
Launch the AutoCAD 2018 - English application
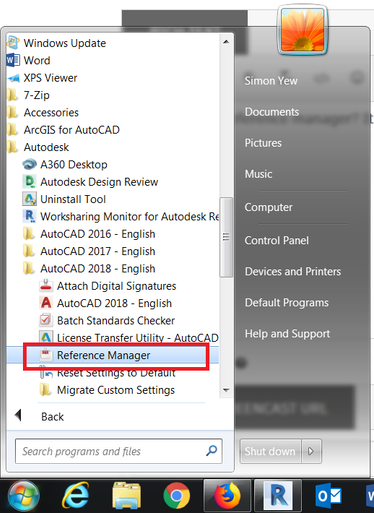114,303
